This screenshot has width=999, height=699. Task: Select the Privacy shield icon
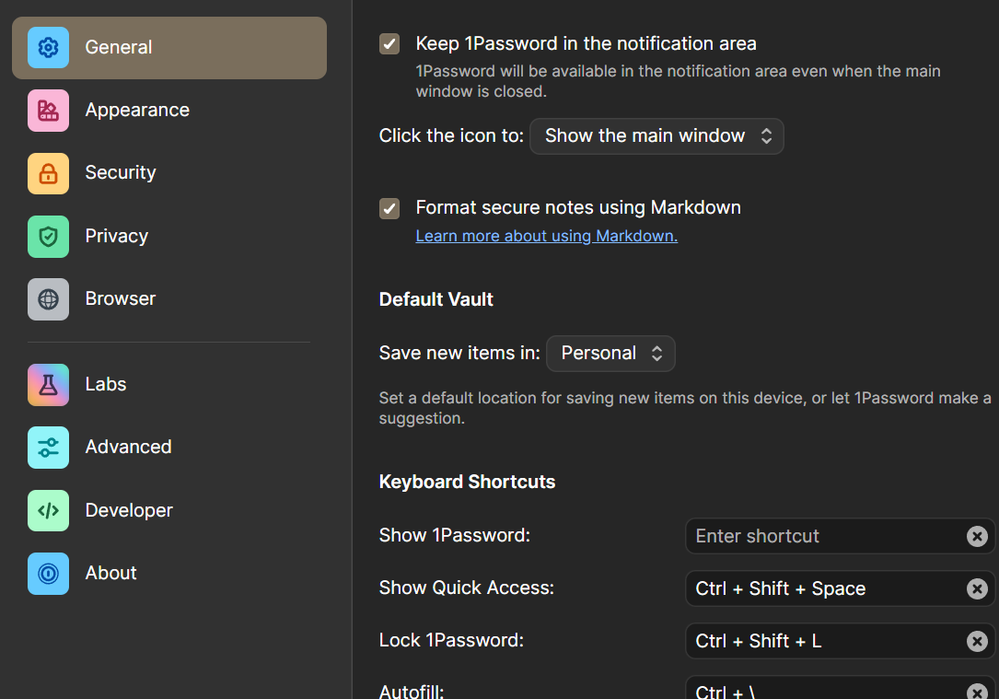(48, 236)
